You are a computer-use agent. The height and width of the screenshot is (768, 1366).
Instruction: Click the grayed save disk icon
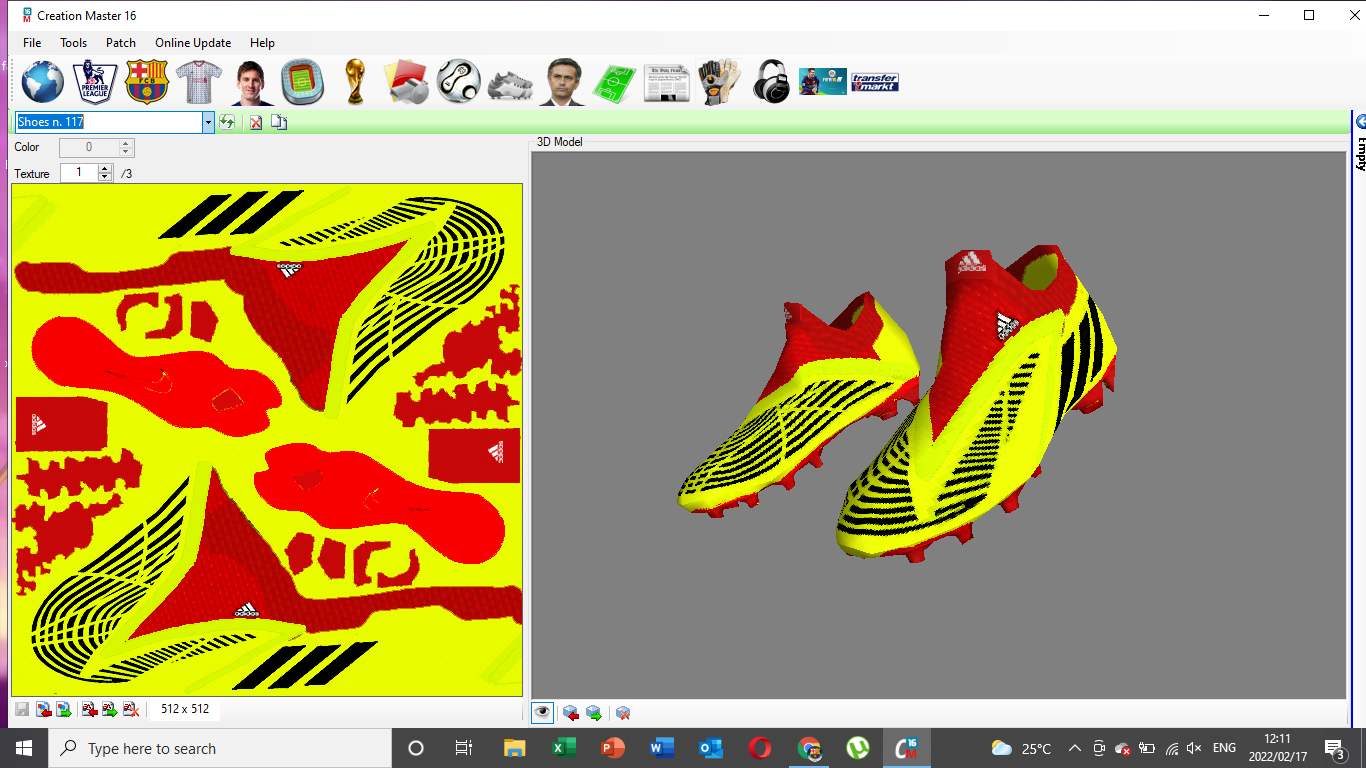(22, 710)
